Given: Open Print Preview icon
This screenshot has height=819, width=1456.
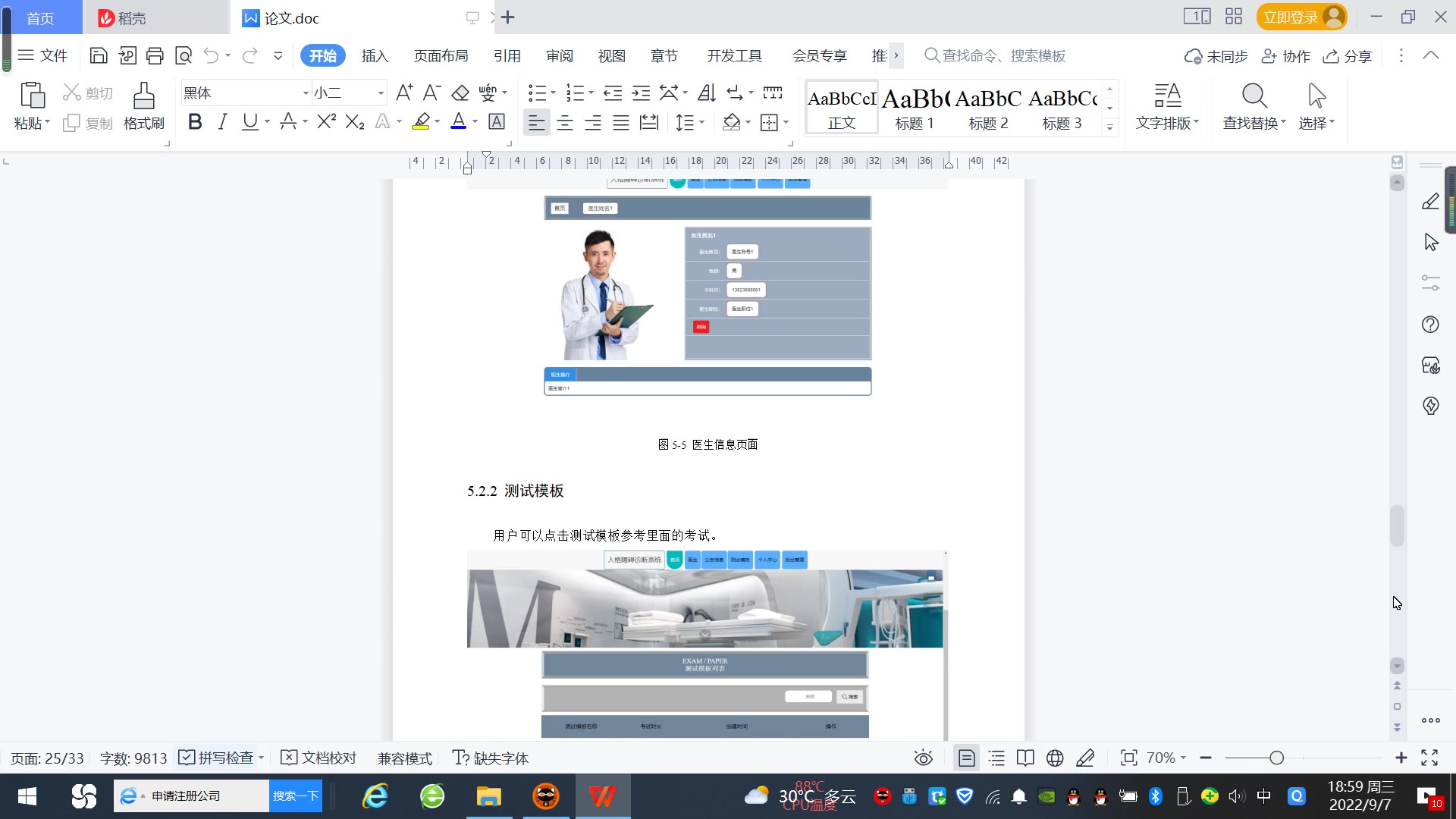Looking at the screenshot, I should (184, 55).
